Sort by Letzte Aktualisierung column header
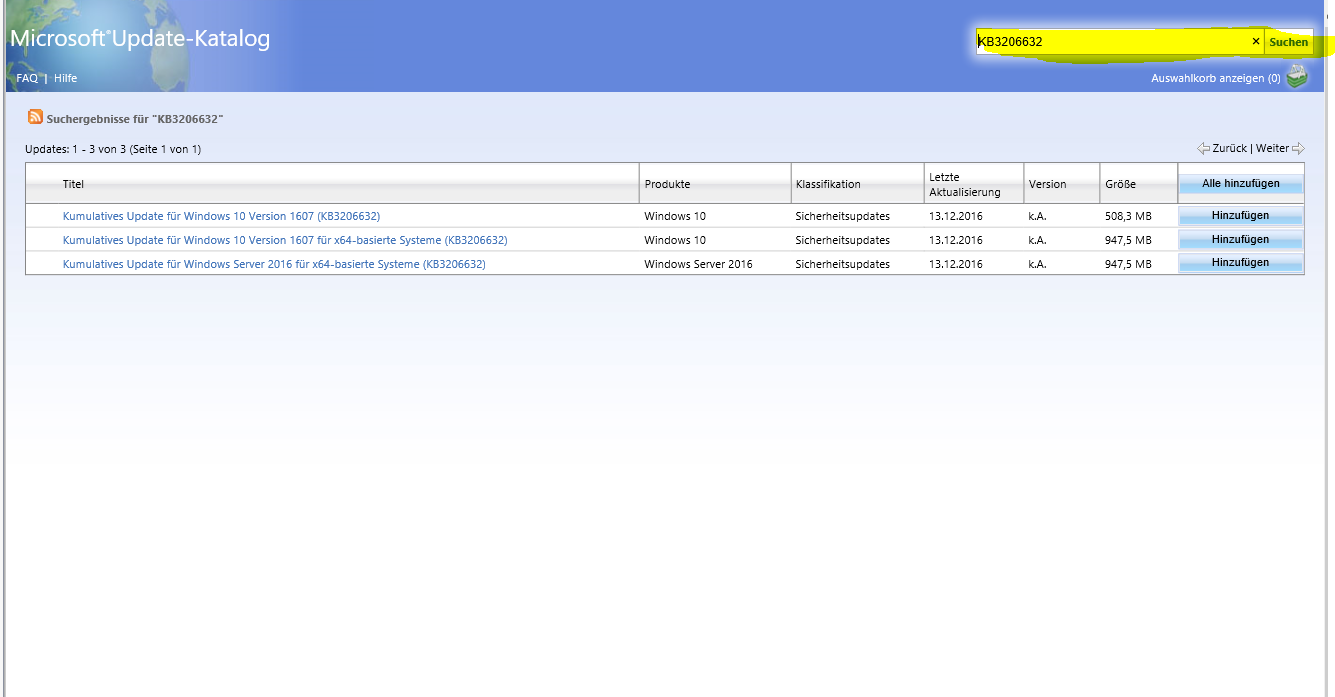Screen dimensions: 1335x697 [x=965, y=184]
